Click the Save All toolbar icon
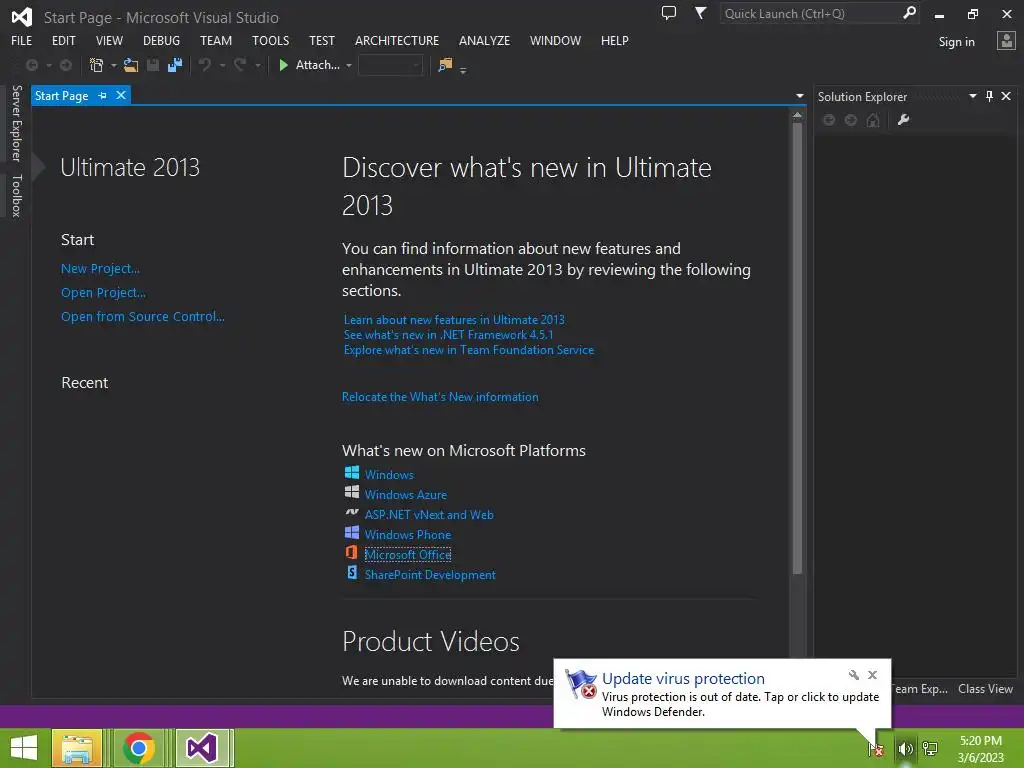The image size is (1024, 768). click(175, 65)
